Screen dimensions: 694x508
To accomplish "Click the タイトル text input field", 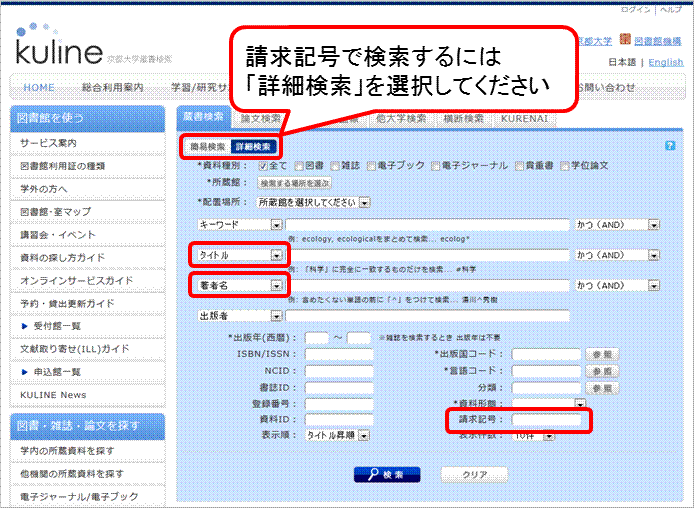I will (x=428, y=255).
